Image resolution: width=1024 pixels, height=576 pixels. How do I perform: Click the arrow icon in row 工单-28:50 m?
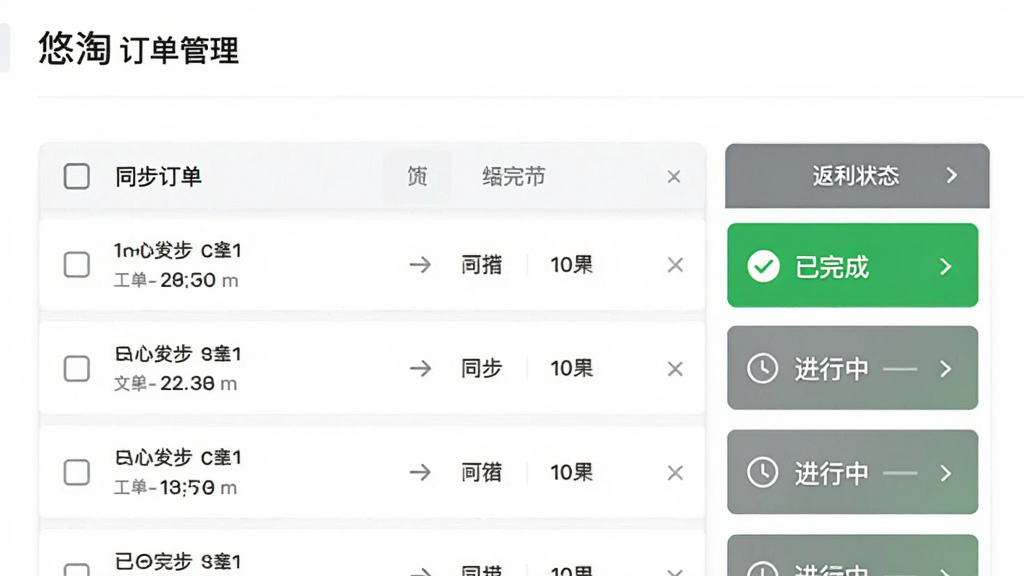pyautogui.click(x=420, y=264)
